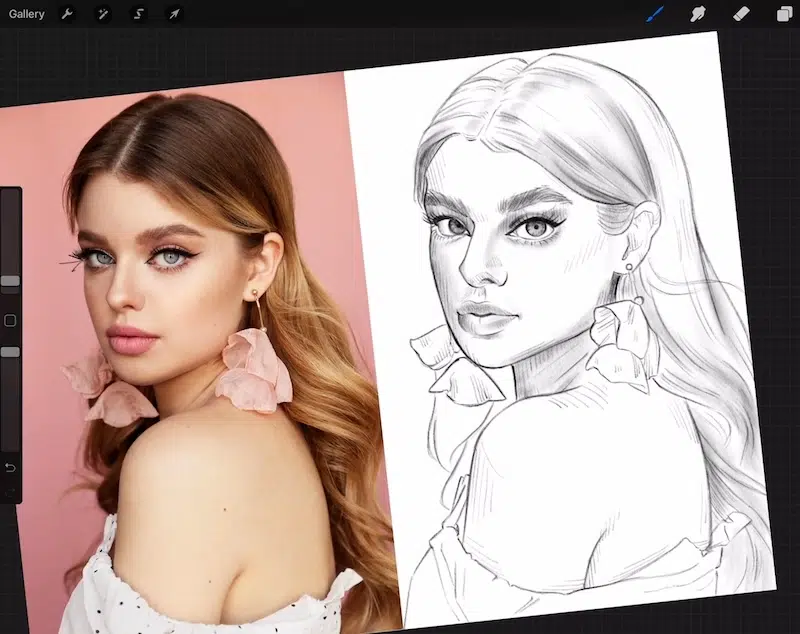Redo with the lower sidebar arrow
The image size is (800, 634).
(x=10, y=492)
